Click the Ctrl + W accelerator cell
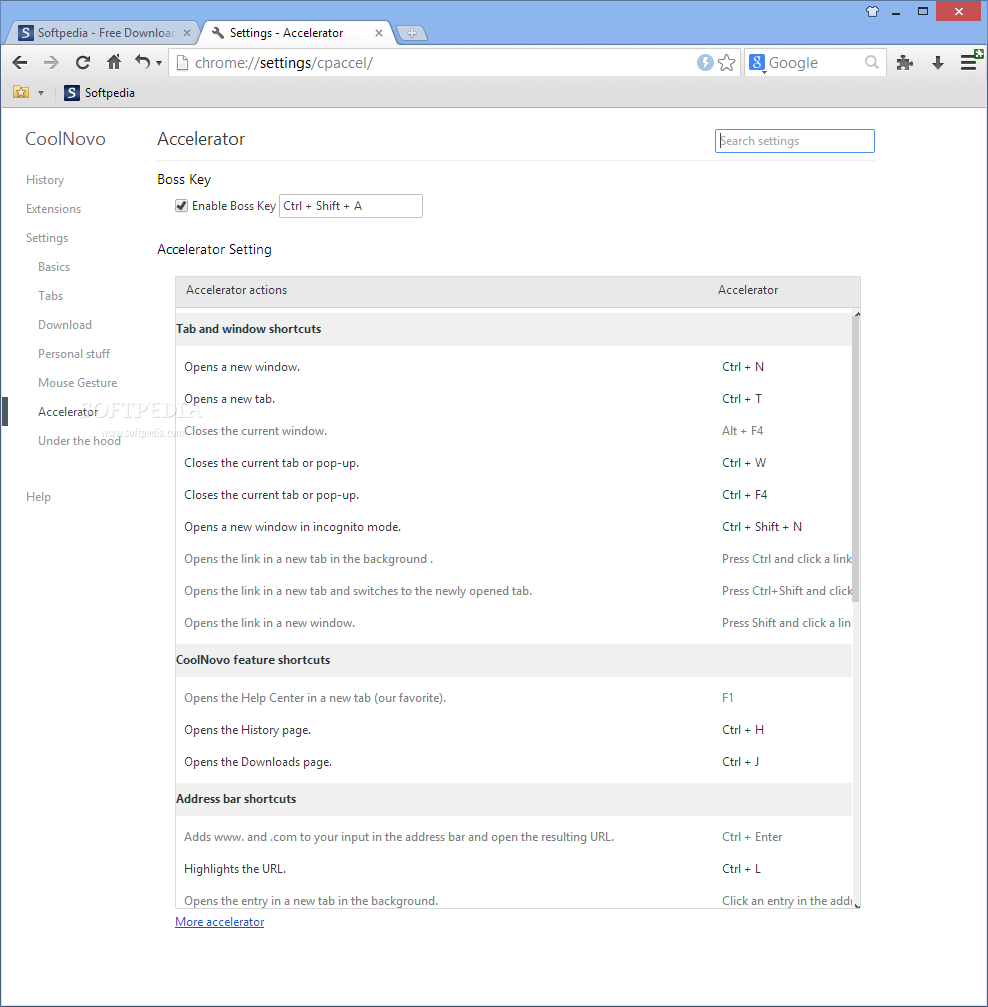 click(744, 463)
